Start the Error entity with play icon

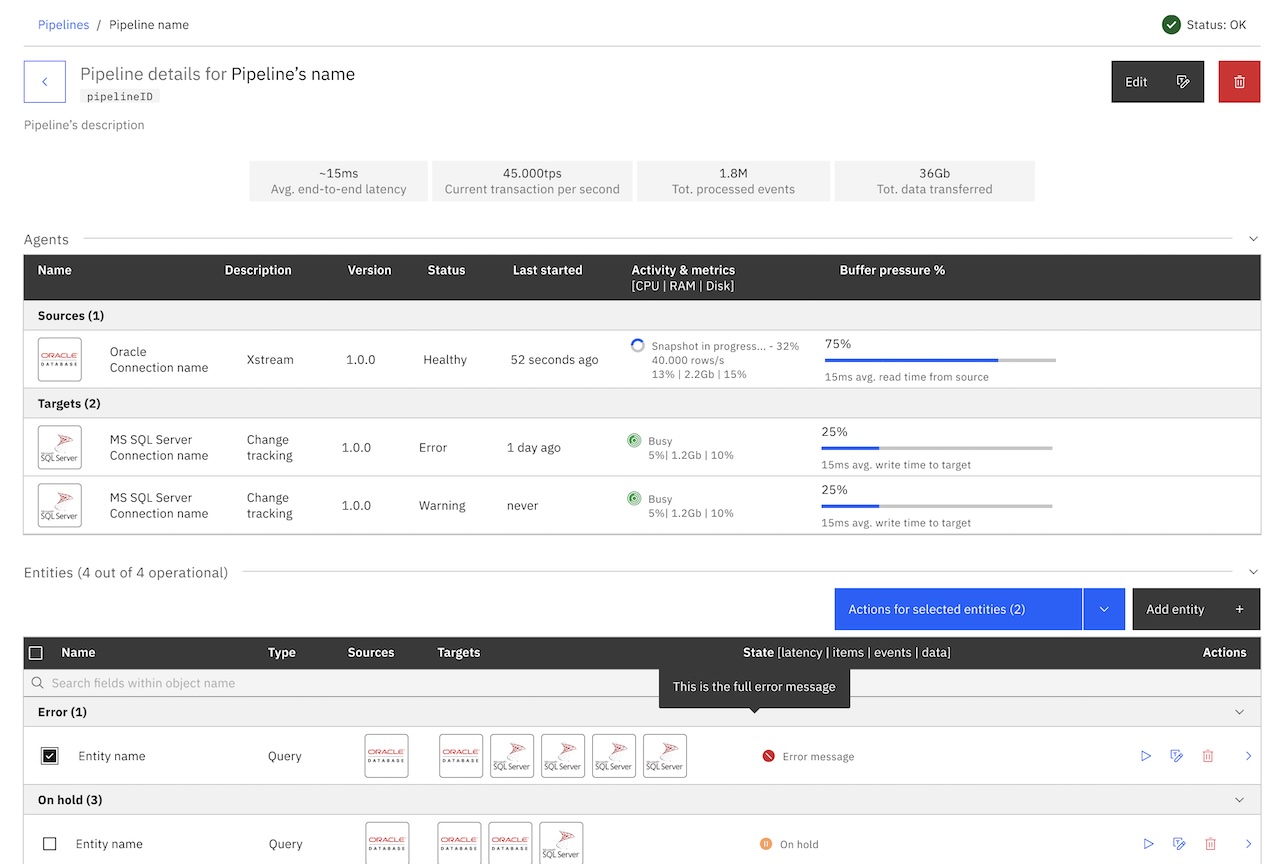[1146, 756]
